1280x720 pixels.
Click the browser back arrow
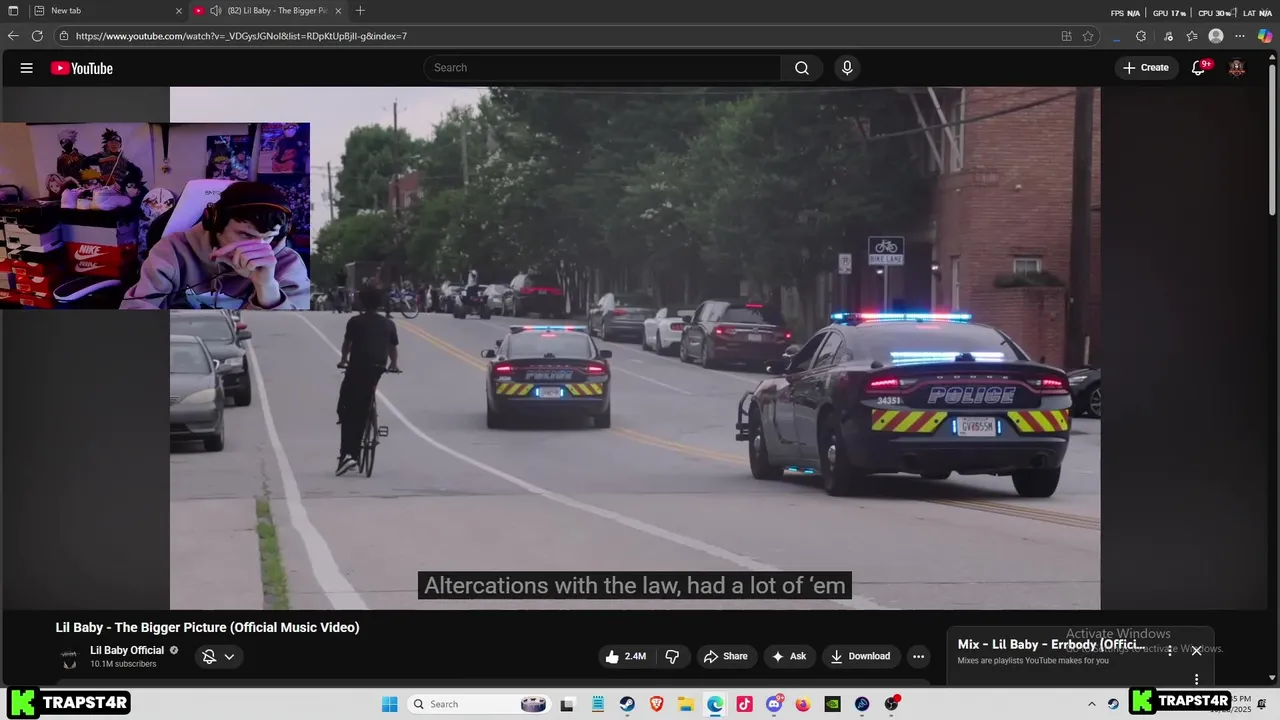point(13,36)
